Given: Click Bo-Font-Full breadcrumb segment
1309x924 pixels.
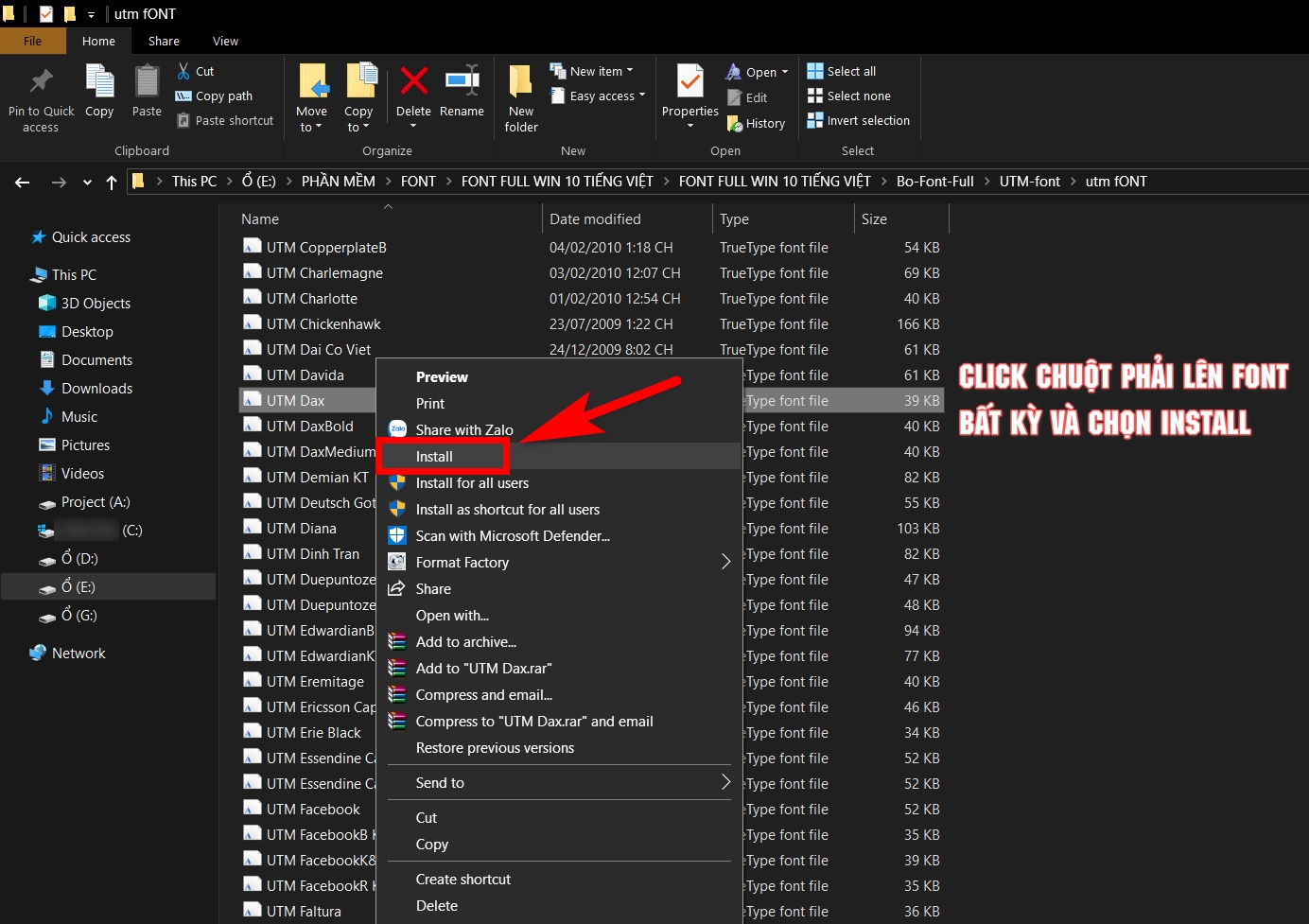Looking at the screenshot, I should [x=934, y=182].
